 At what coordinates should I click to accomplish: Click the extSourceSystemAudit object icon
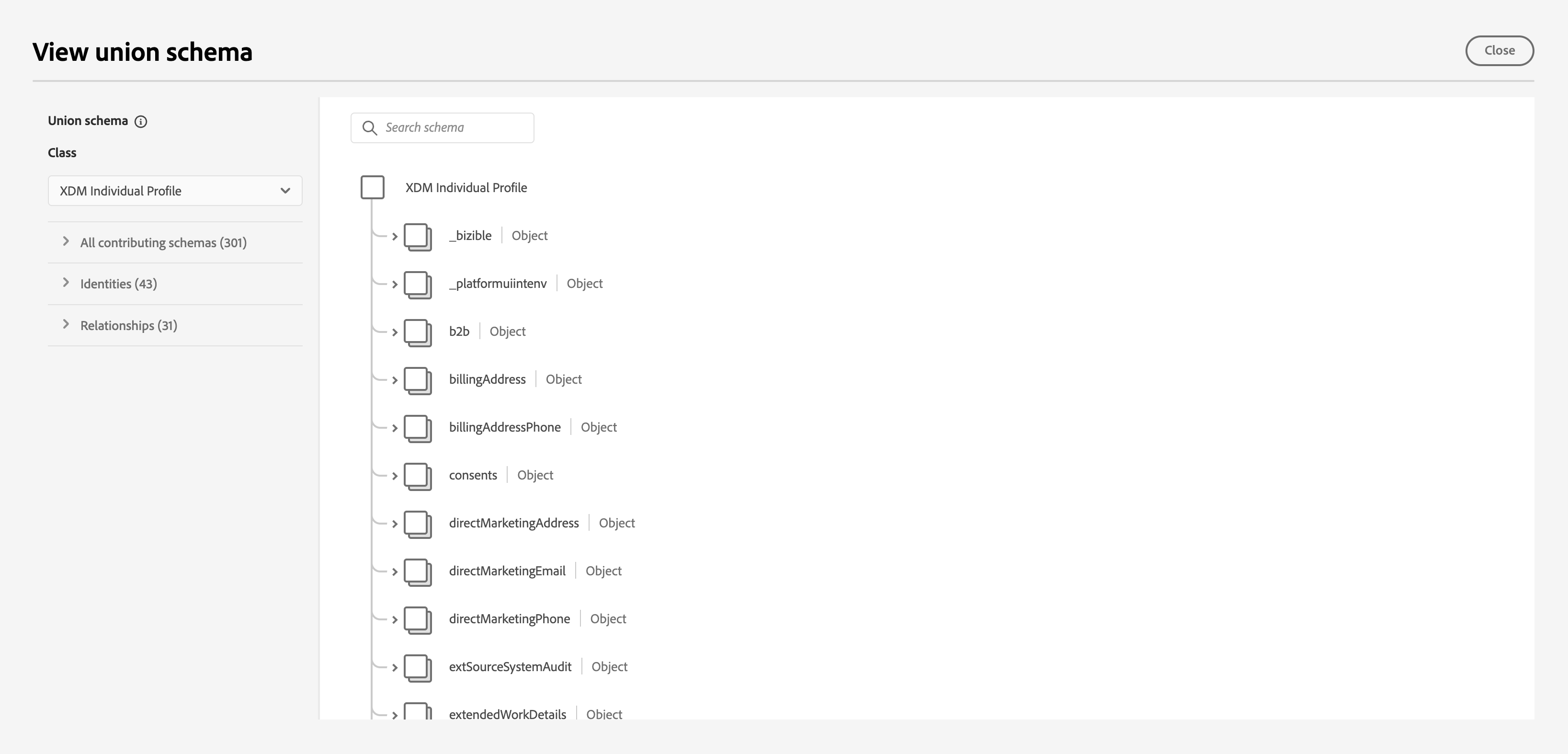[418, 667]
